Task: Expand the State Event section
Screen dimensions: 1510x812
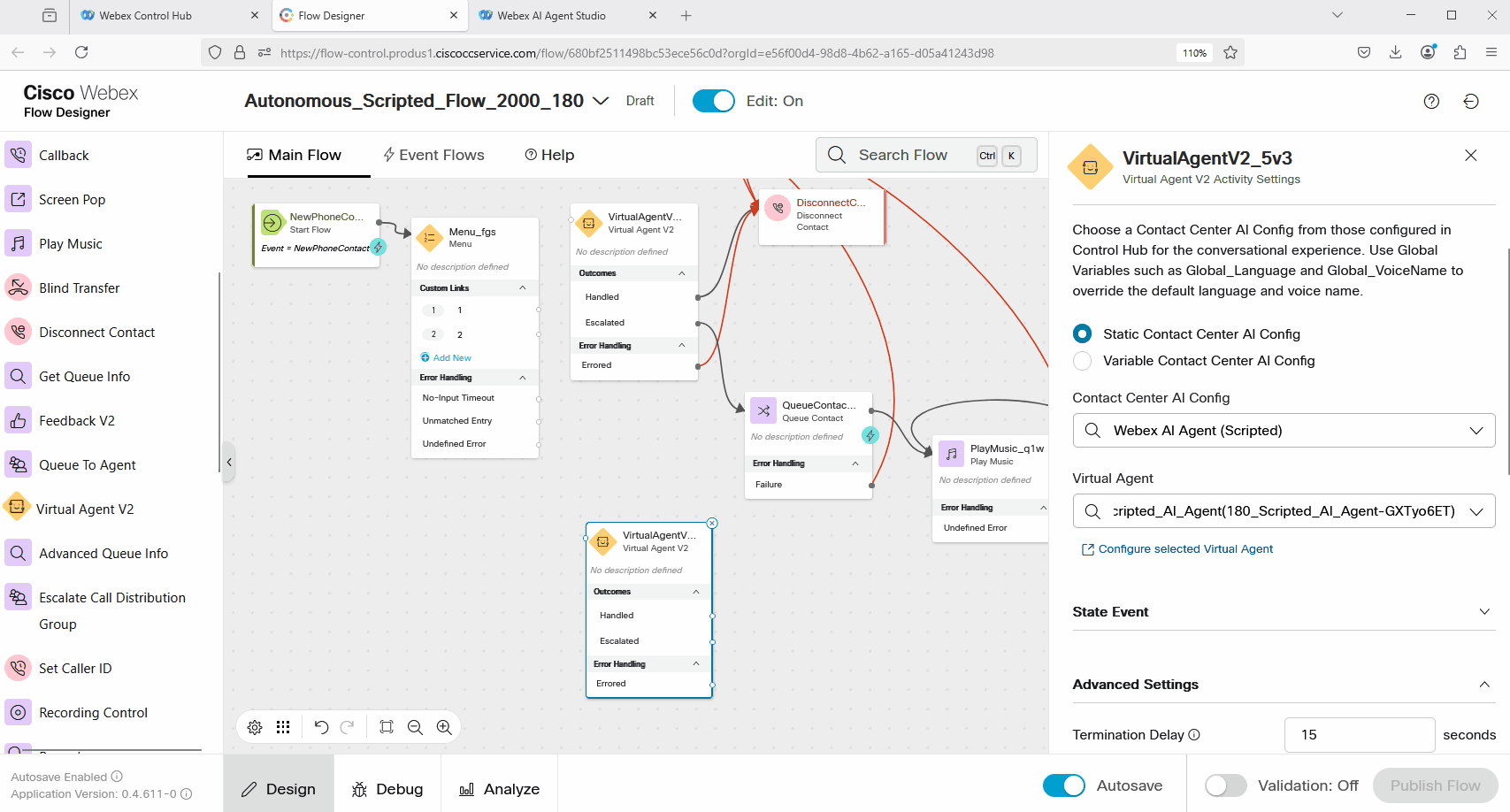Action: [1484, 612]
